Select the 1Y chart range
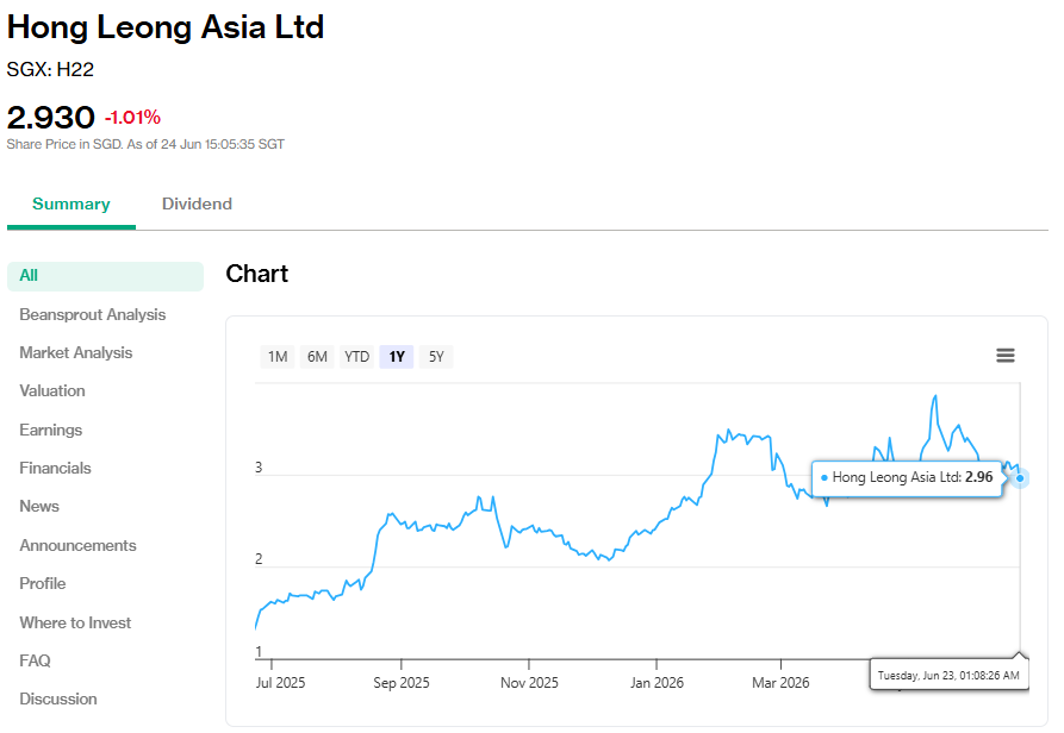This screenshot has width=1064, height=733. coord(396,357)
